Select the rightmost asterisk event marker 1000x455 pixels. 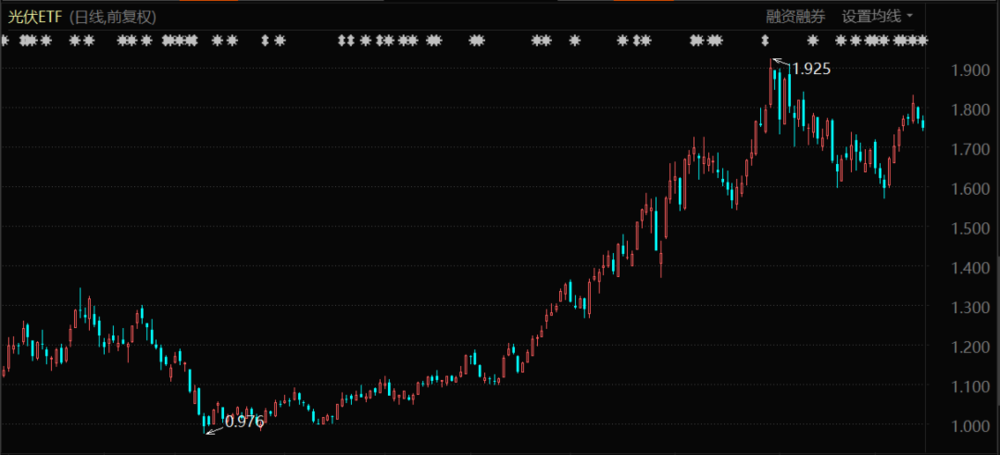(922, 41)
